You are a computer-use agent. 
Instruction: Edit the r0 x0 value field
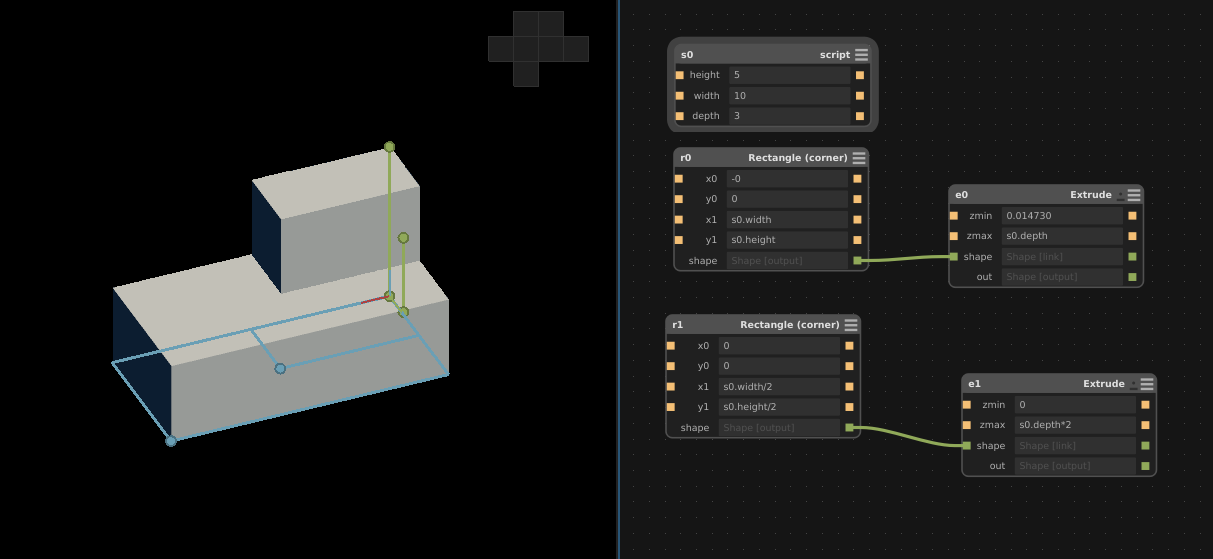click(x=787, y=179)
